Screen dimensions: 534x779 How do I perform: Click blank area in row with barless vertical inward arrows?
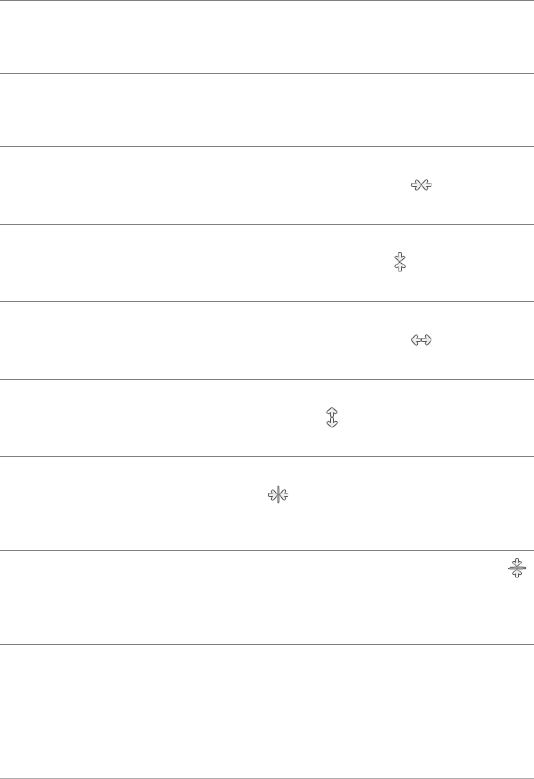pyautogui.click(x=199, y=263)
